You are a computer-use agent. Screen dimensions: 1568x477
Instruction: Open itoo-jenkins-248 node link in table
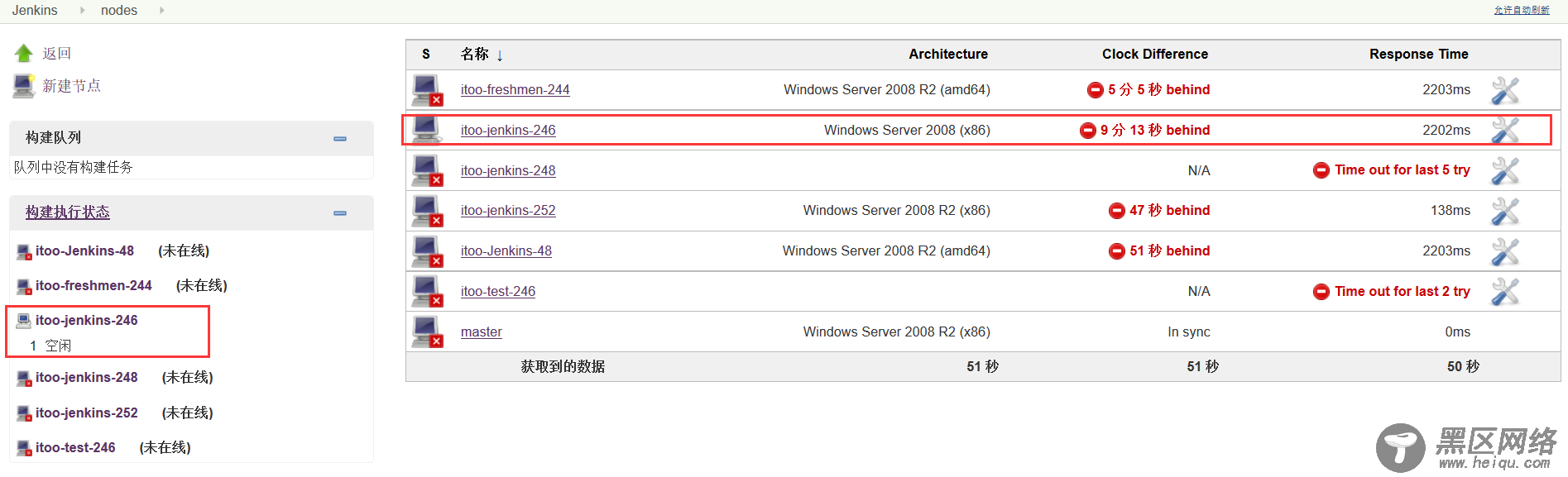pos(508,170)
